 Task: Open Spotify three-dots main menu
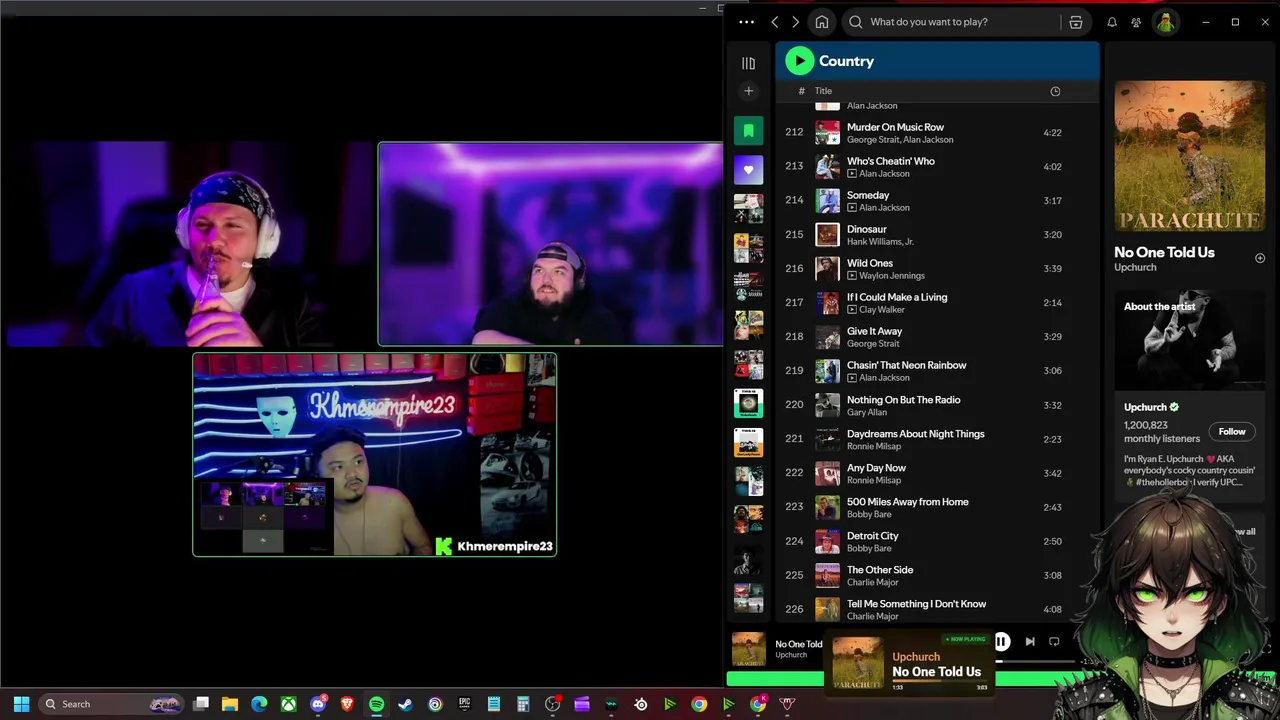pyautogui.click(x=746, y=22)
